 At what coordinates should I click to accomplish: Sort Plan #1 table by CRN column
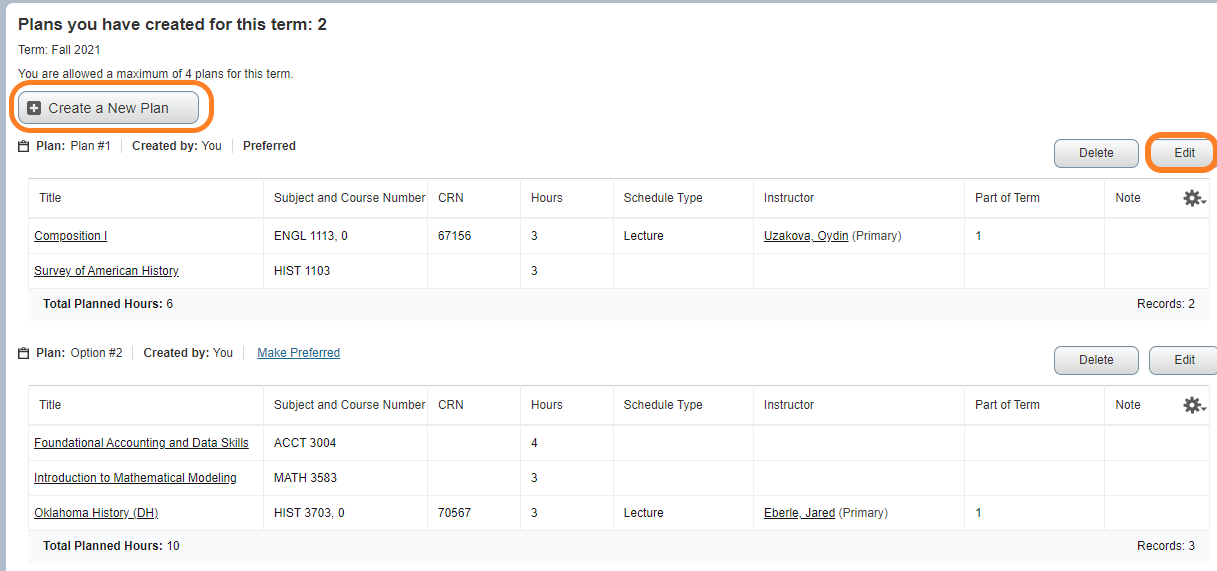pyautogui.click(x=451, y=198)
